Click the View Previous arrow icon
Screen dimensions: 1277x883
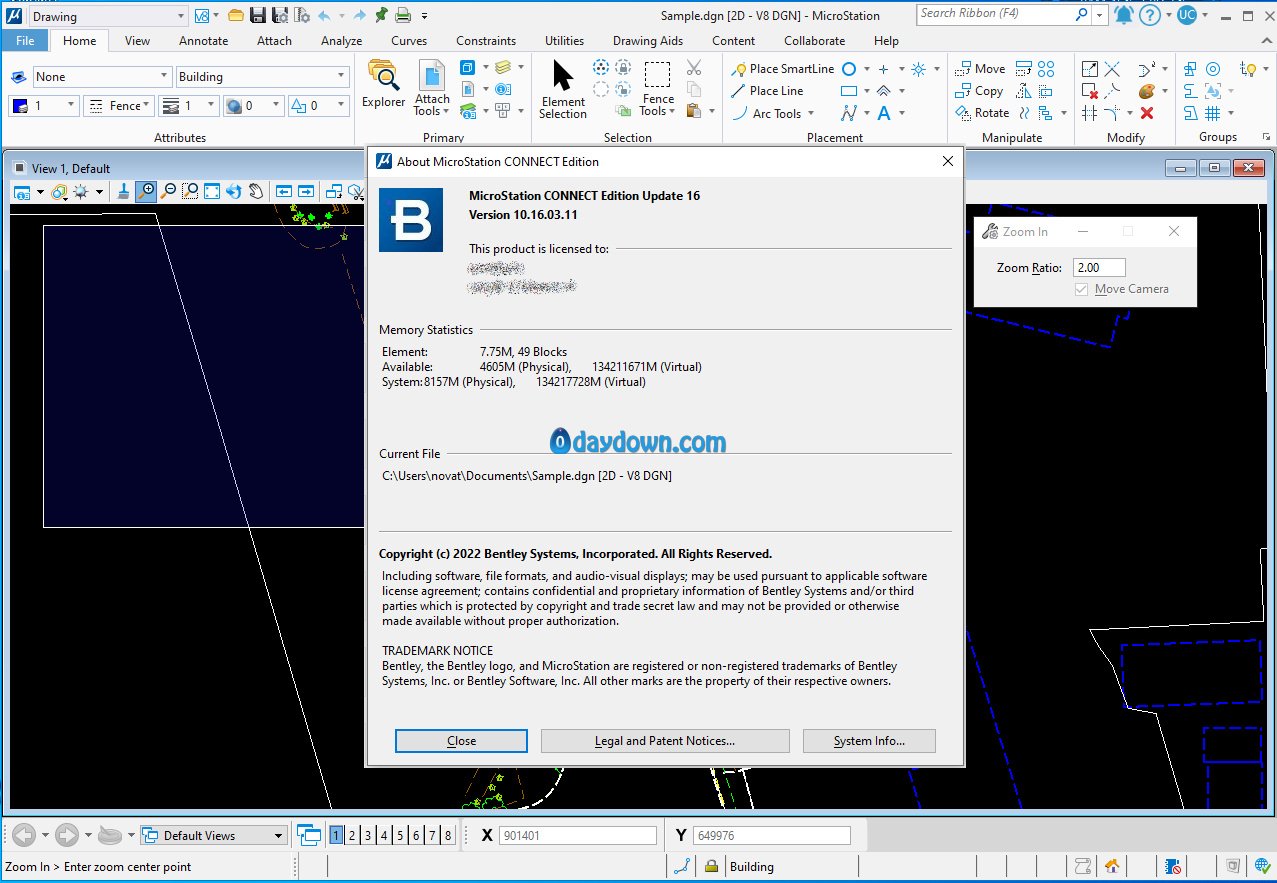point(284,191)
